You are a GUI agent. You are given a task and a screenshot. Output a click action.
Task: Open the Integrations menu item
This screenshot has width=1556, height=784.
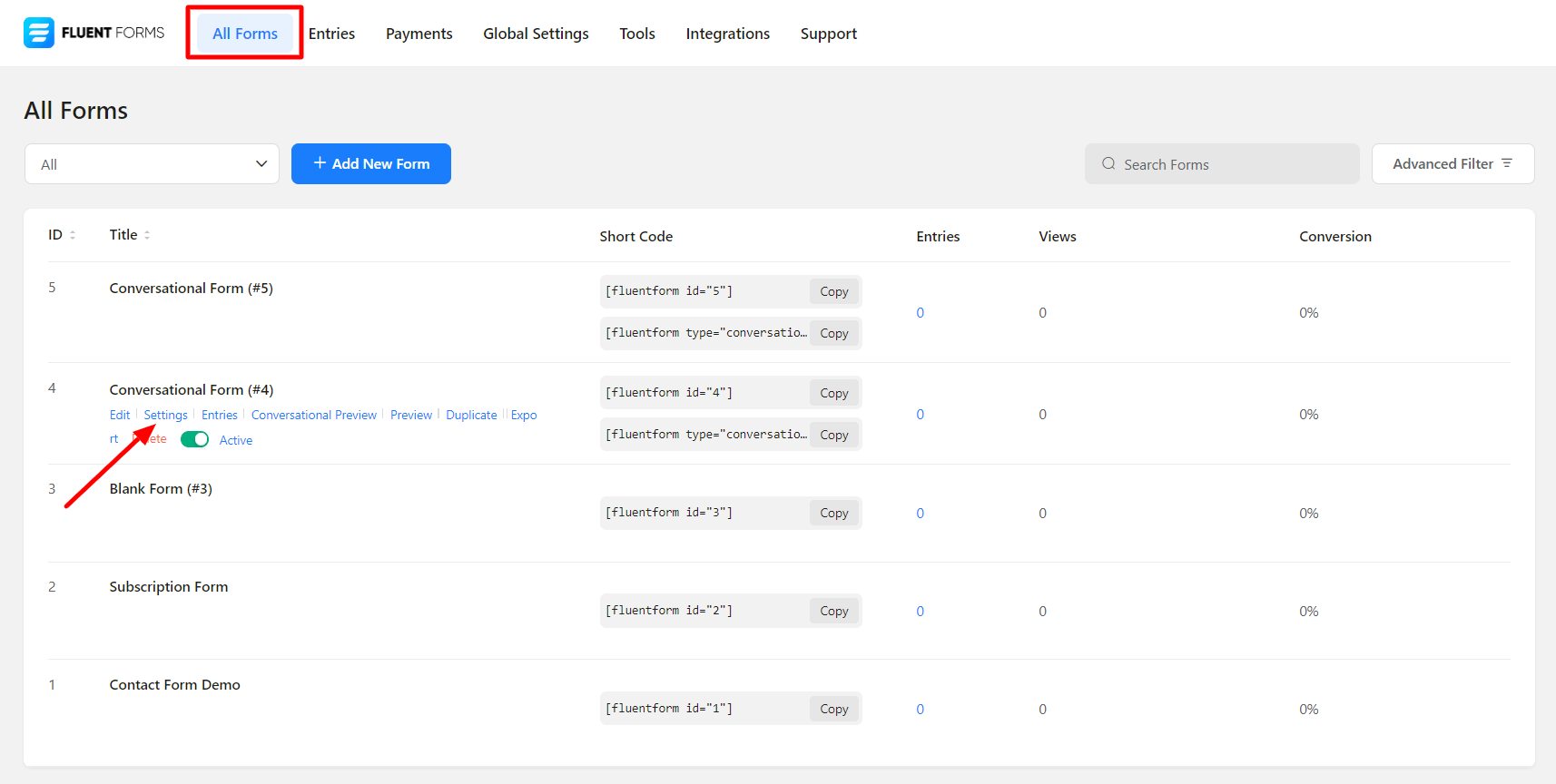tap(727, 34)
